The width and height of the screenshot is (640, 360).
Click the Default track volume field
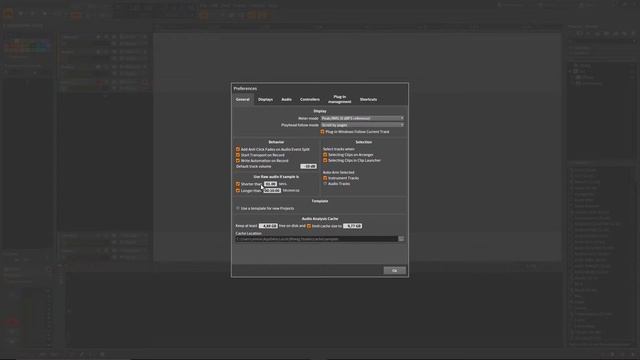[x=309, y=167]
